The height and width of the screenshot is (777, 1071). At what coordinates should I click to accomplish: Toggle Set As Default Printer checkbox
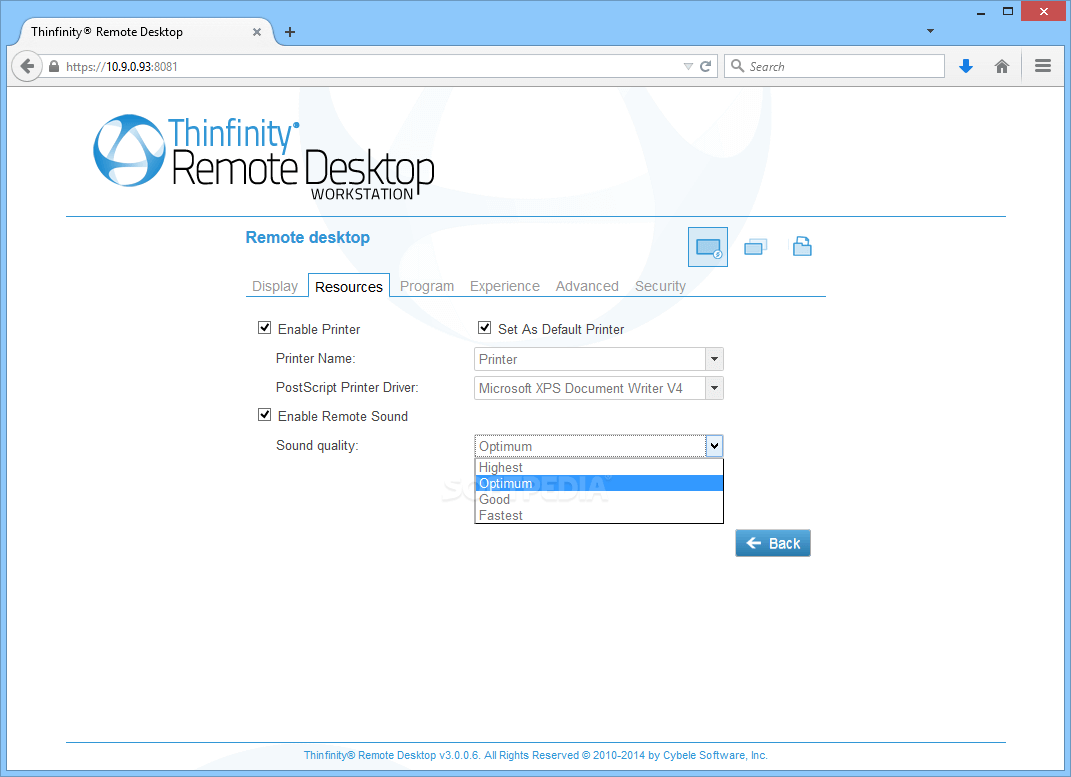click(484, 328)
